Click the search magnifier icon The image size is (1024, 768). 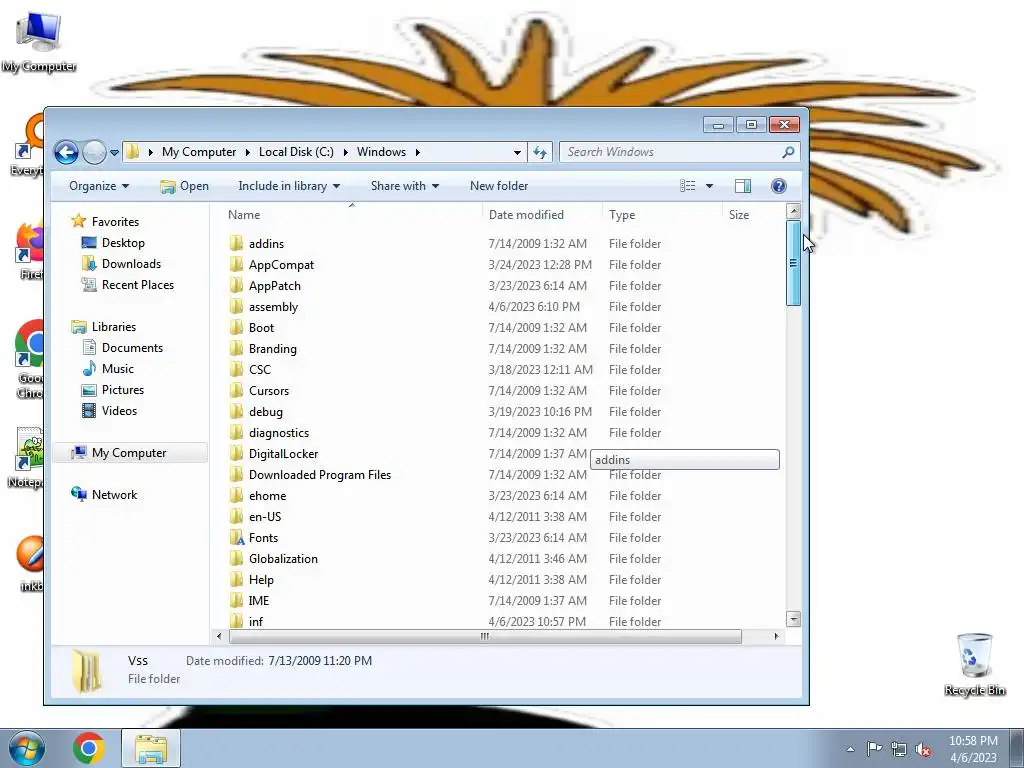[x=788, y=152]
